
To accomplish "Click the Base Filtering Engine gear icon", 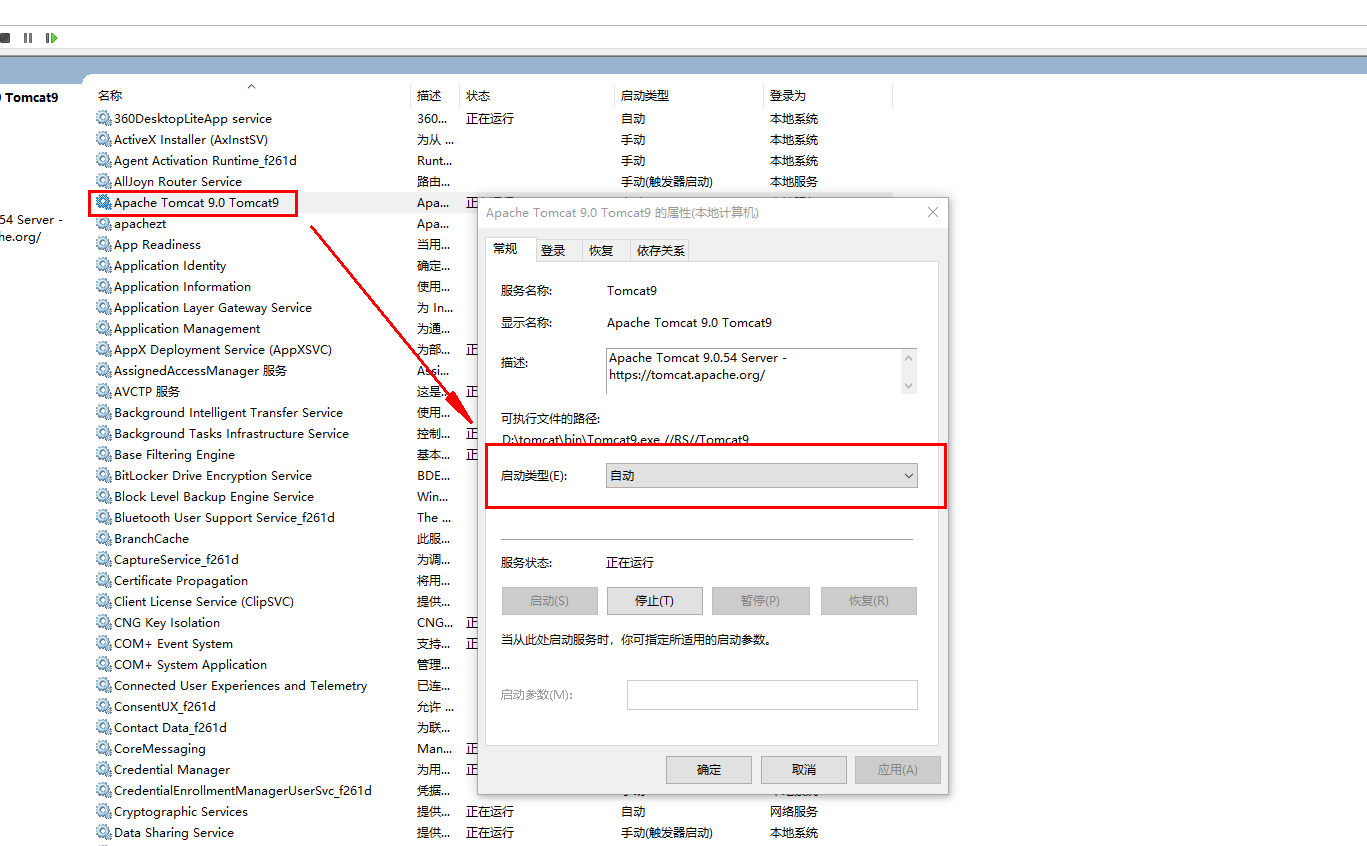I will click(104, 454).
